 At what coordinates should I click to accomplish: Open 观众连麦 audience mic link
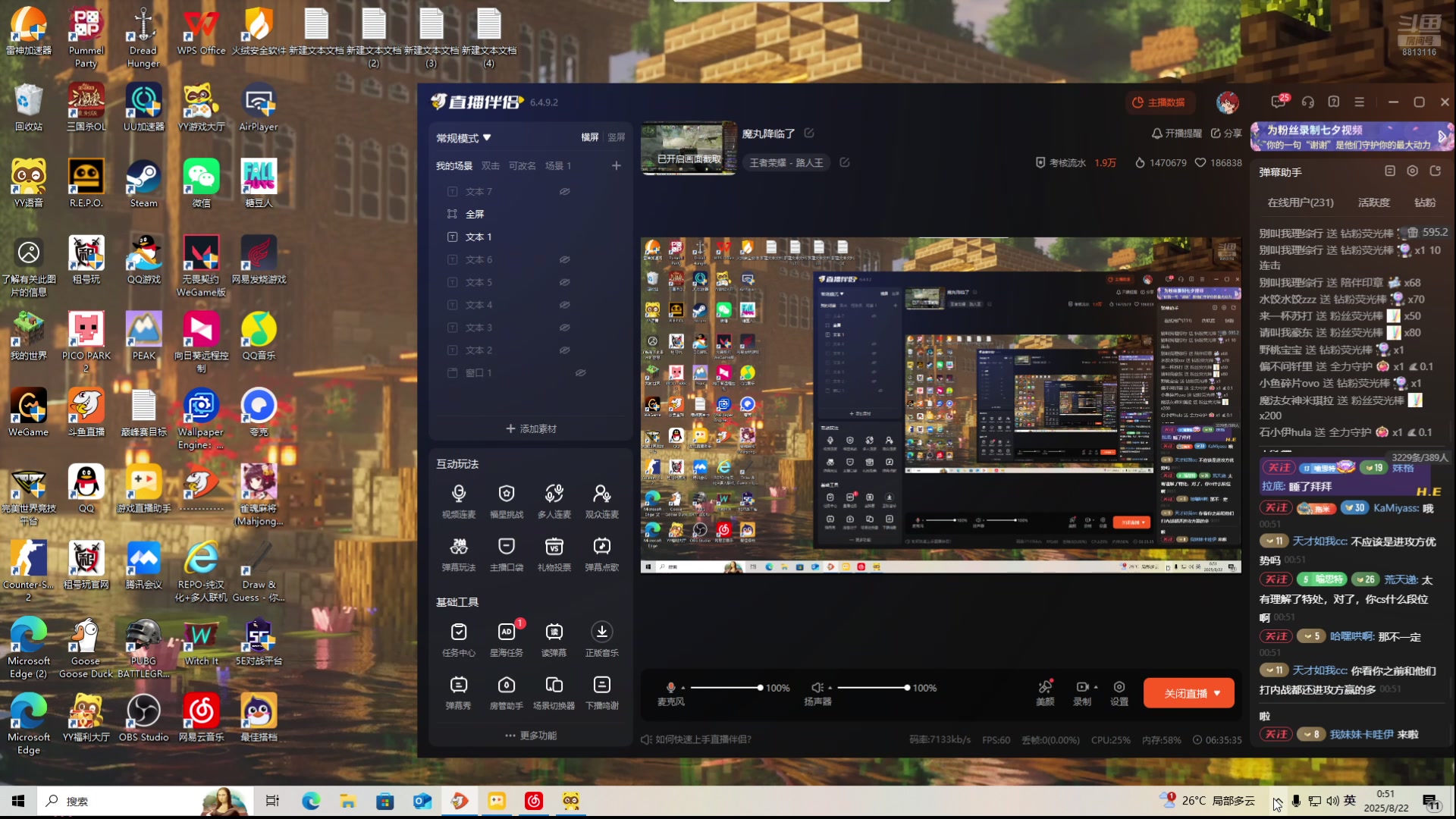[602, 501]
